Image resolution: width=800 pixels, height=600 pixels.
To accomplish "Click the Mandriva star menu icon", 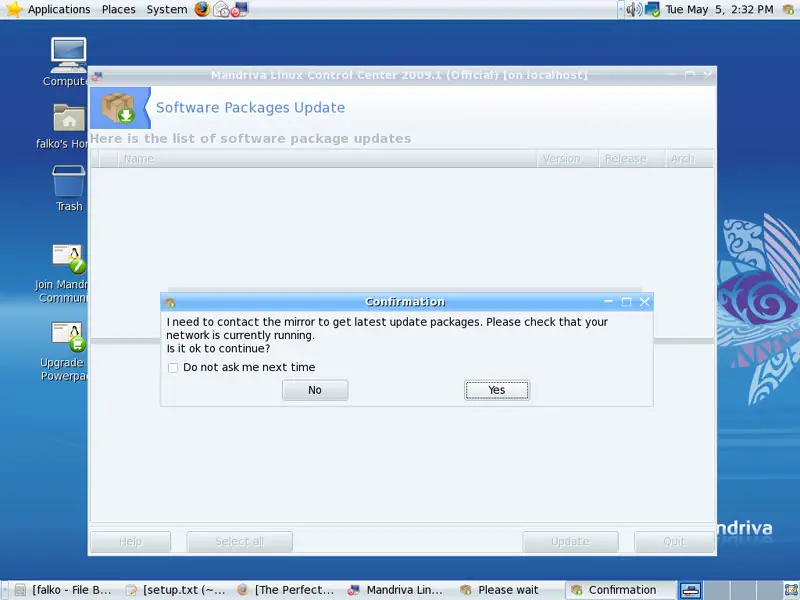I will click(x=13, y=9).
